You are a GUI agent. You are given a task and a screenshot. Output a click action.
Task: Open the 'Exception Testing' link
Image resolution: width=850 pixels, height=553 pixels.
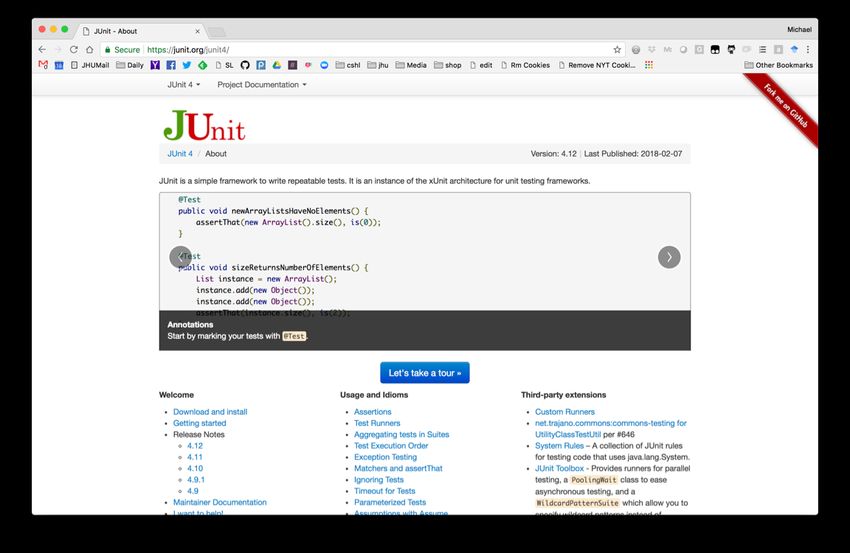385,457
